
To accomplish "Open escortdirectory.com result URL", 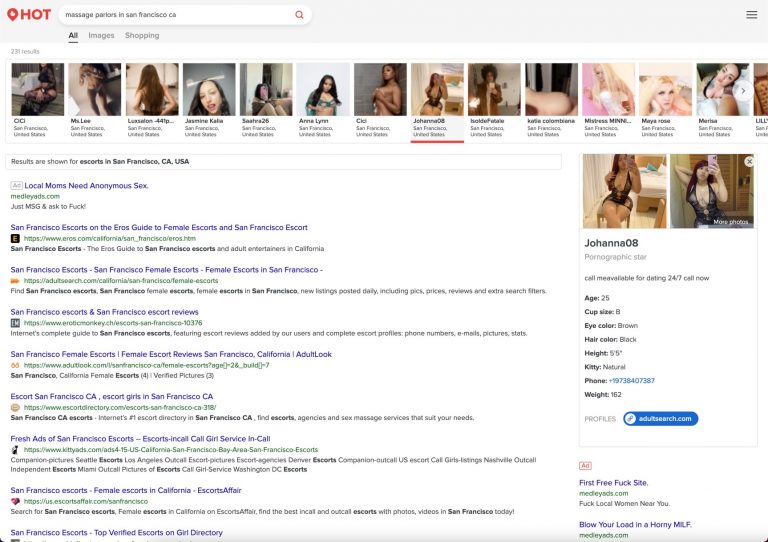I will (x=120, y=407).
